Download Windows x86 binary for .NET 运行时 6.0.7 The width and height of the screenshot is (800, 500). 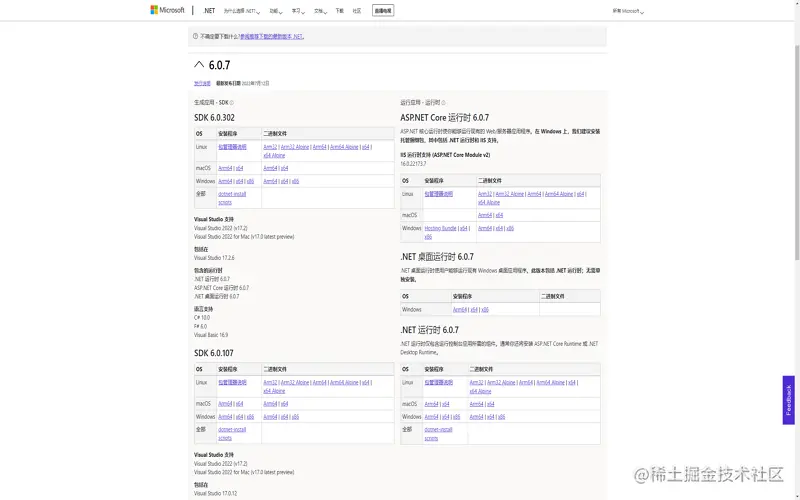(x=502, y=417)
